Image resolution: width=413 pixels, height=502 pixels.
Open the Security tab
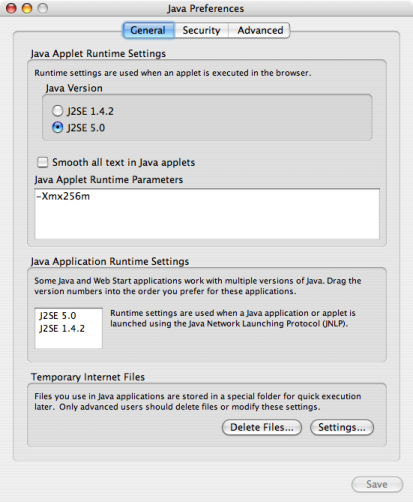201,30
